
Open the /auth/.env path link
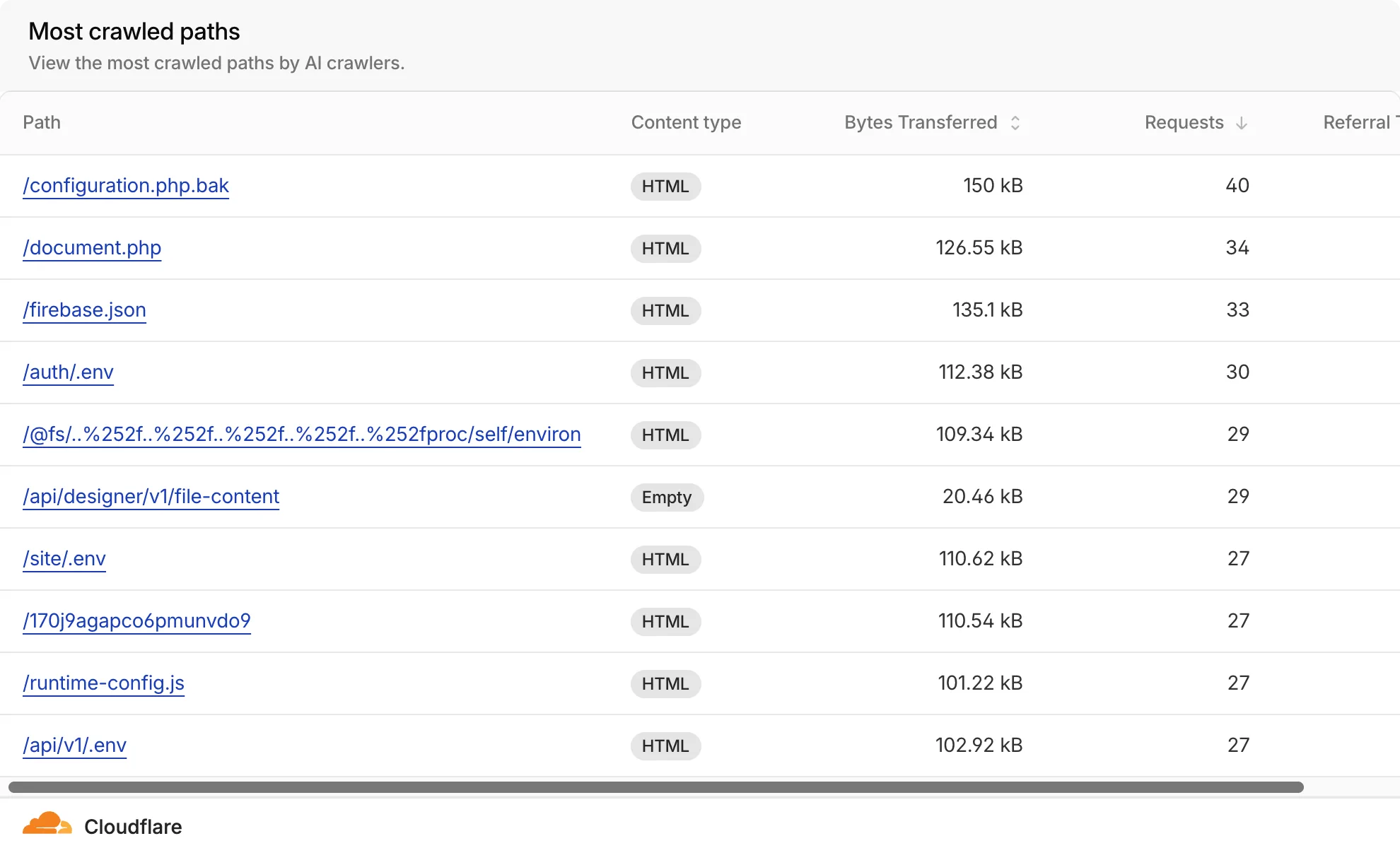[68, 372]
